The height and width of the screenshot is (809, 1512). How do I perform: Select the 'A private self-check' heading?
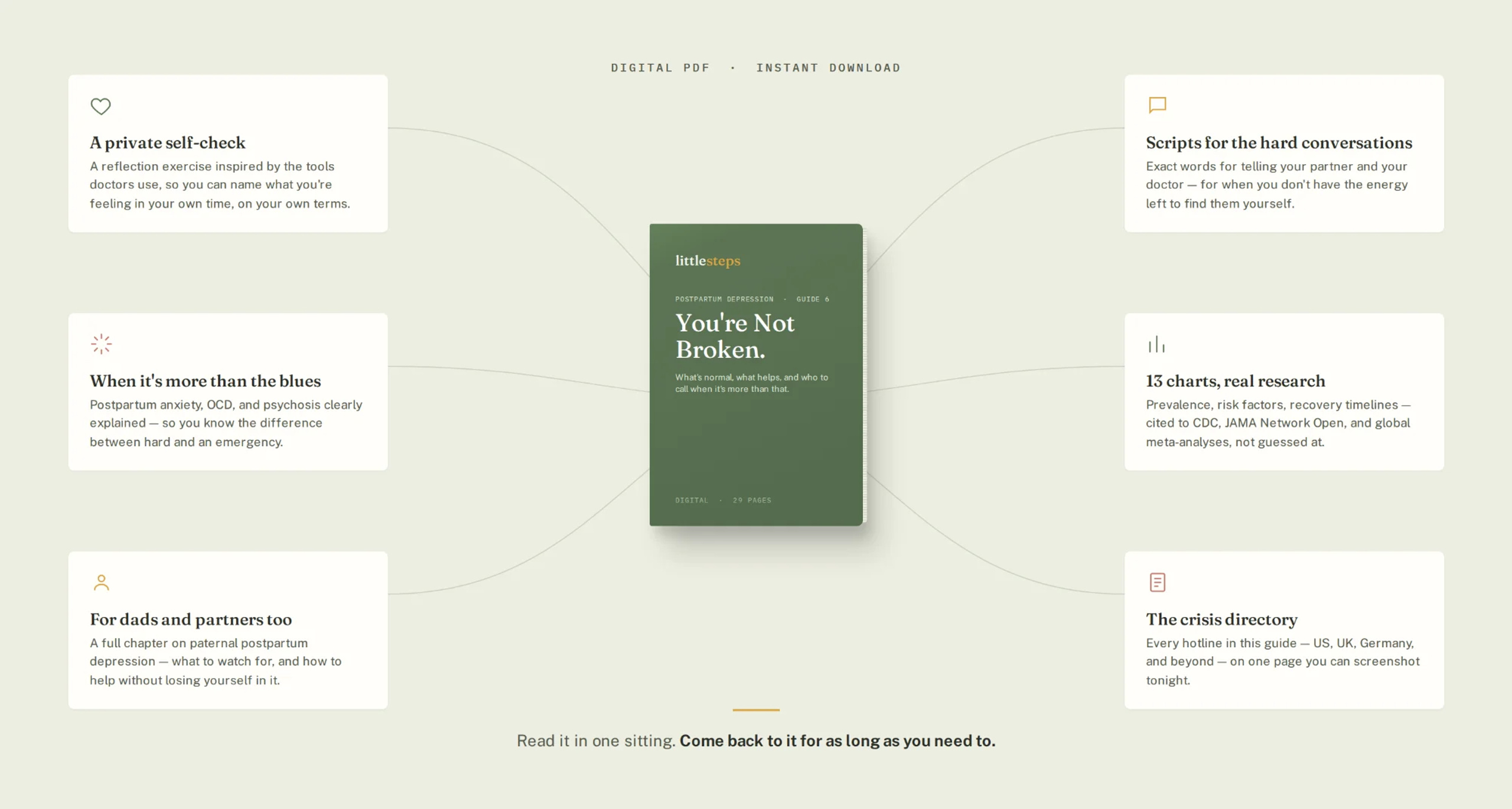click(167, 143)
